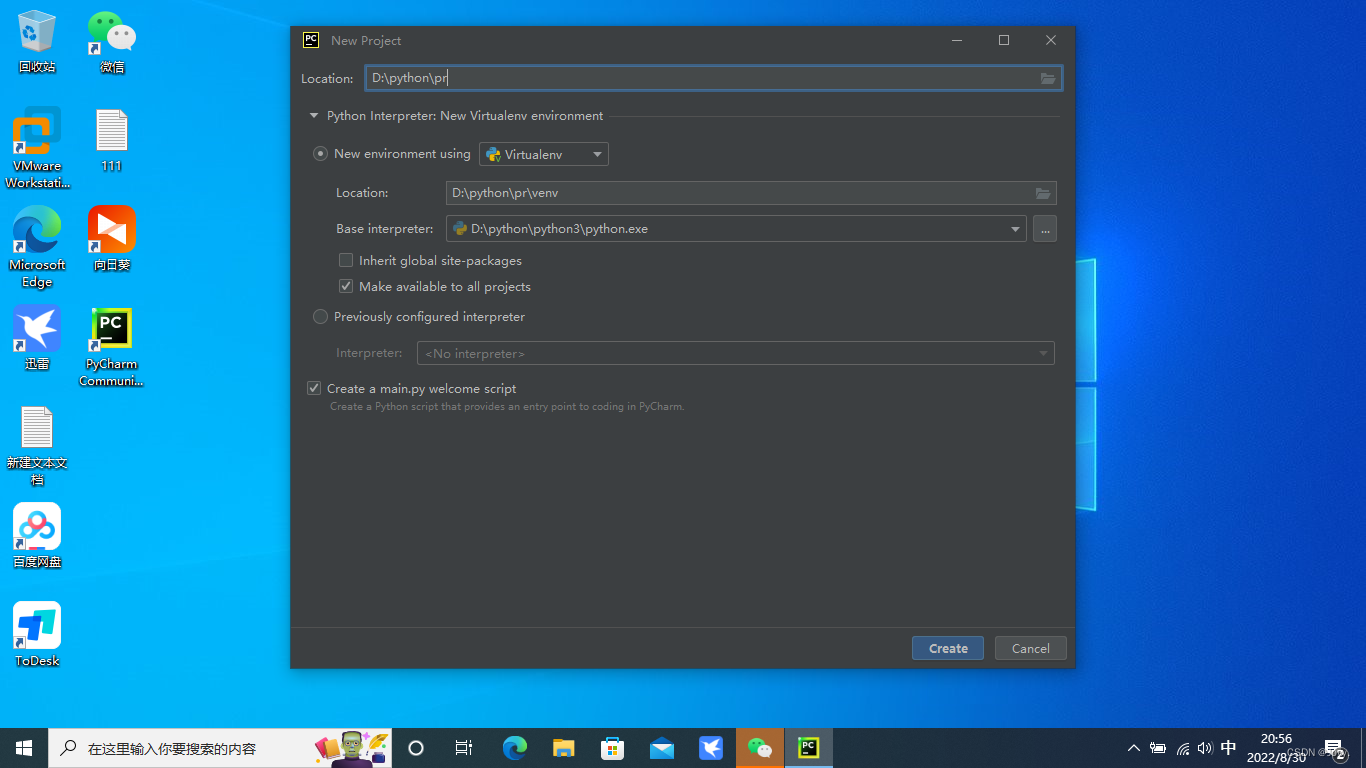This screenshot has height=768, width=1366.
Task: Open Task View on the taskbar
Action: coord(464,748)
